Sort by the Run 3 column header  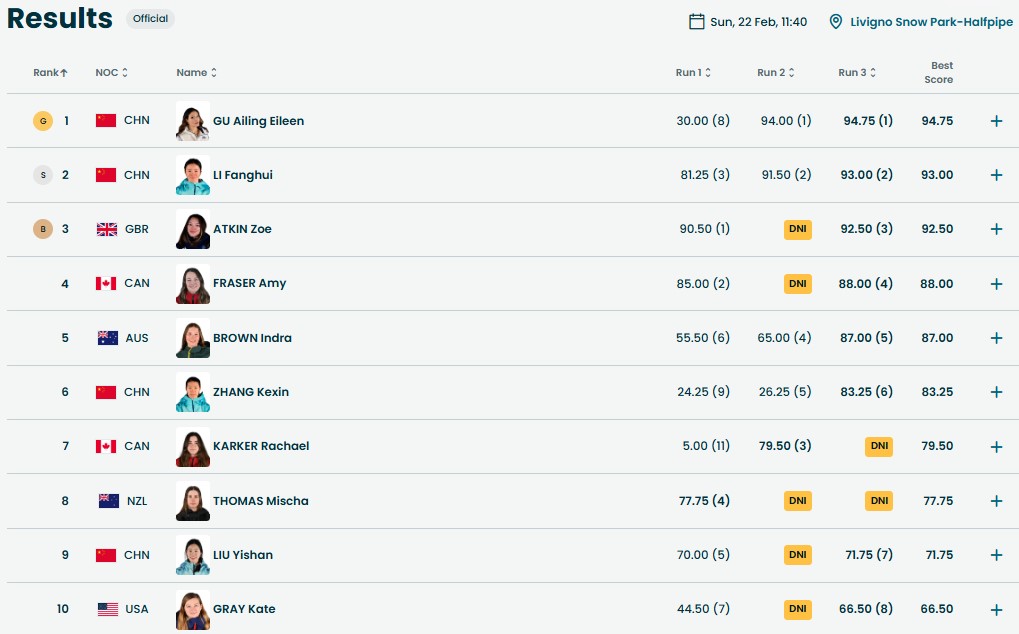(857, 73)
